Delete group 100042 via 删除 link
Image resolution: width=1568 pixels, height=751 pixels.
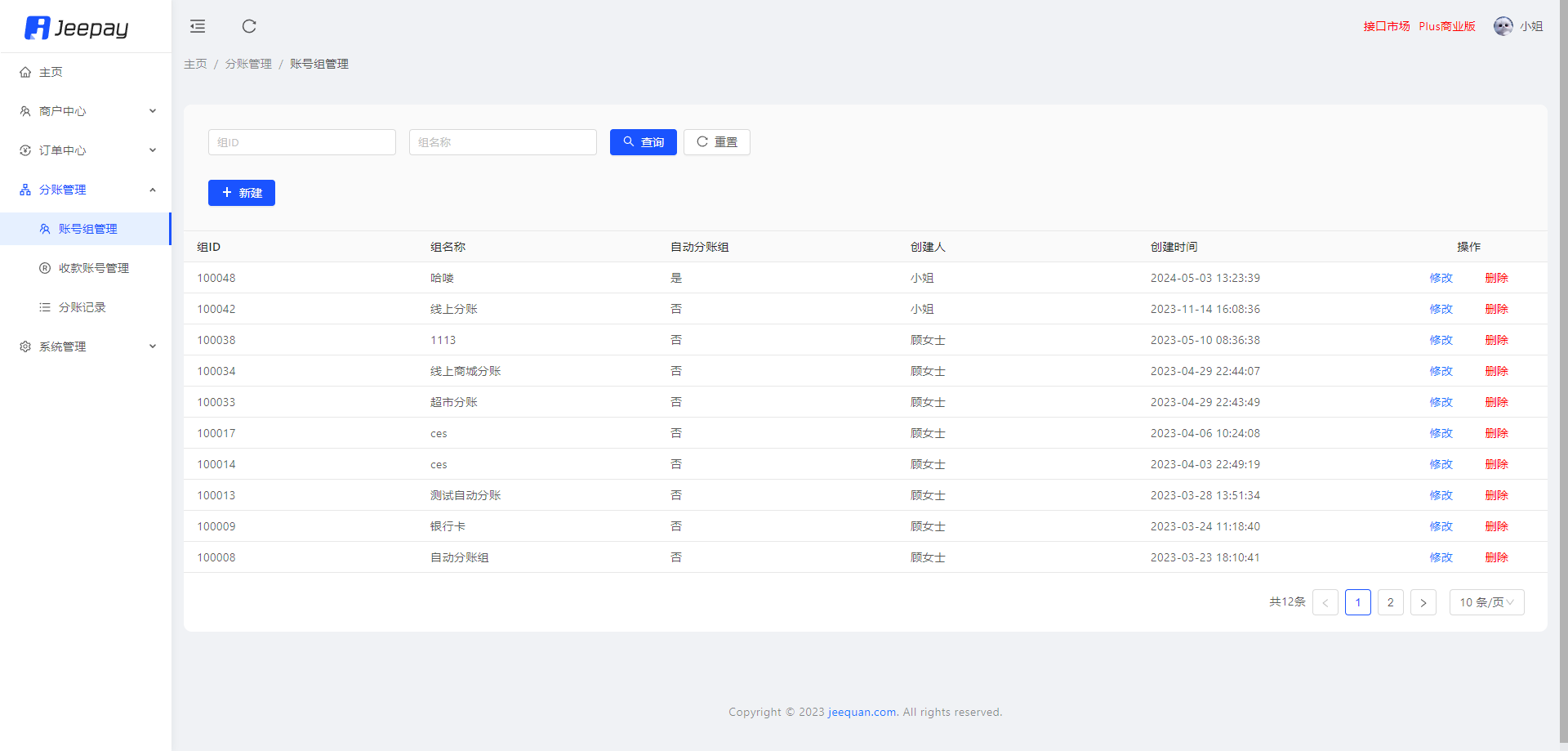point(1496,309)
